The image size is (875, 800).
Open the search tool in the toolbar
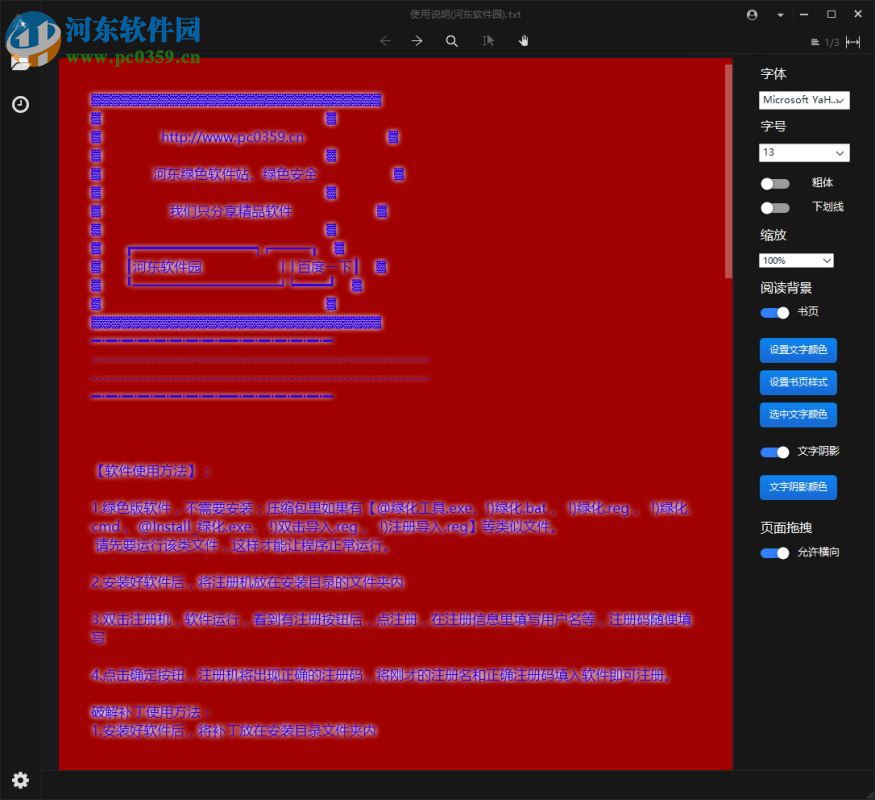451,40
